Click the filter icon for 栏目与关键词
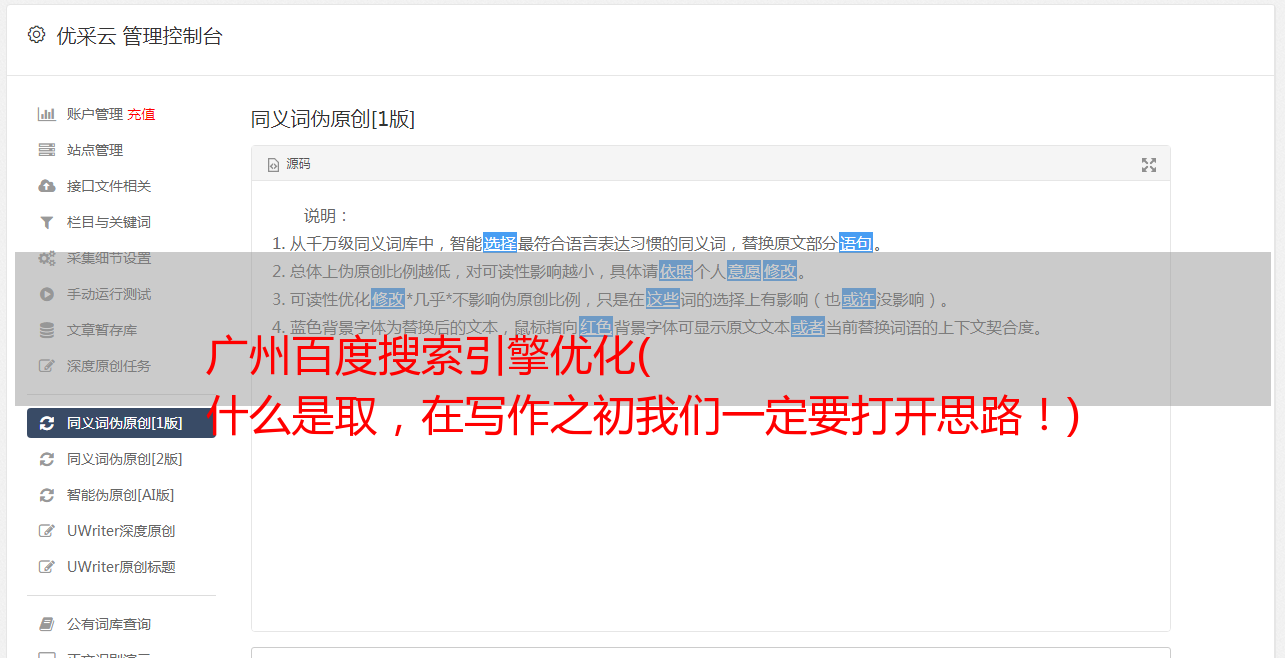This screenshot has height=658, width=1285. click(x=46, y=222)
